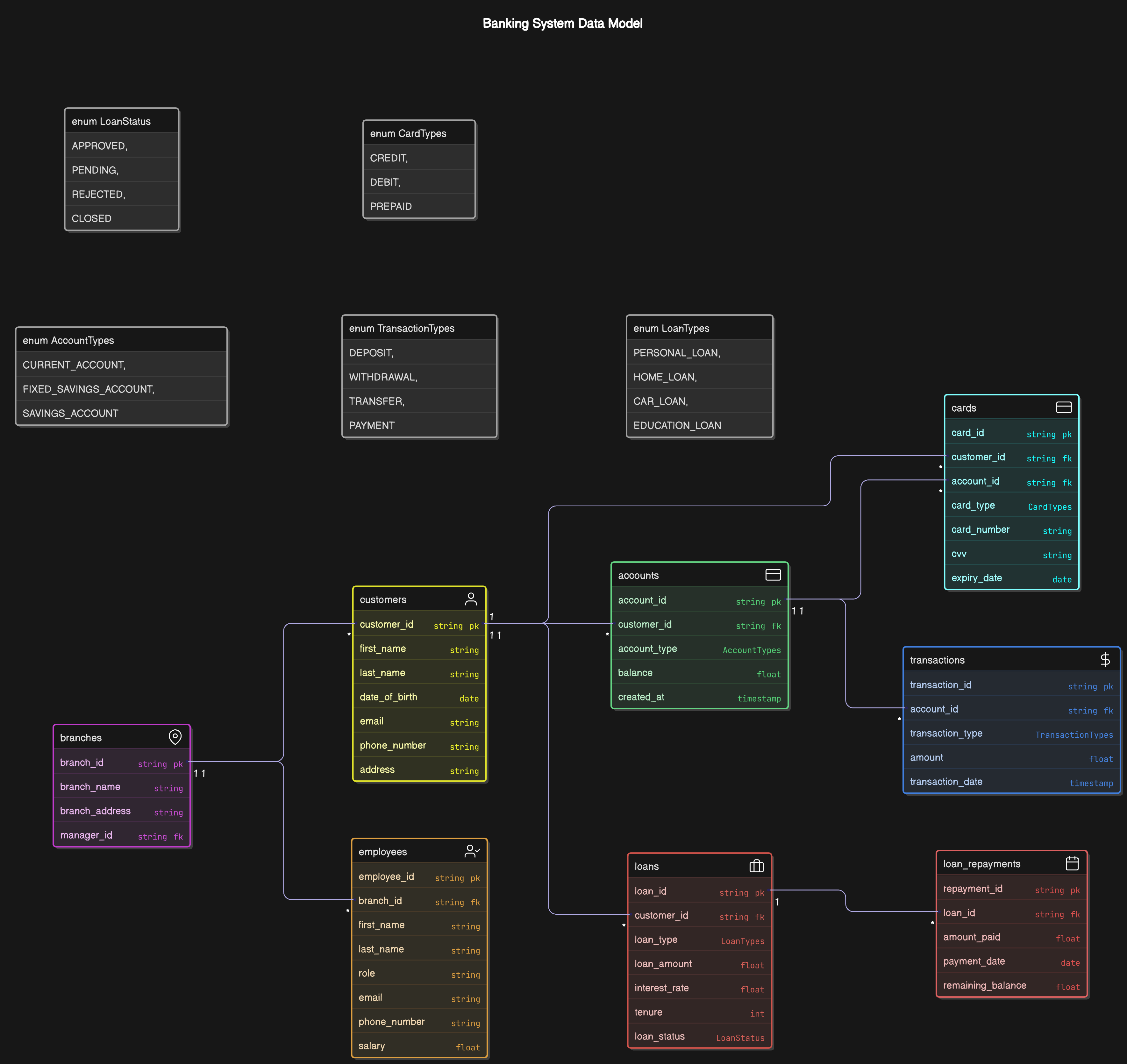Click the person icon on customers table
Screen dimensions: 1127x1064
pos(471,599)
